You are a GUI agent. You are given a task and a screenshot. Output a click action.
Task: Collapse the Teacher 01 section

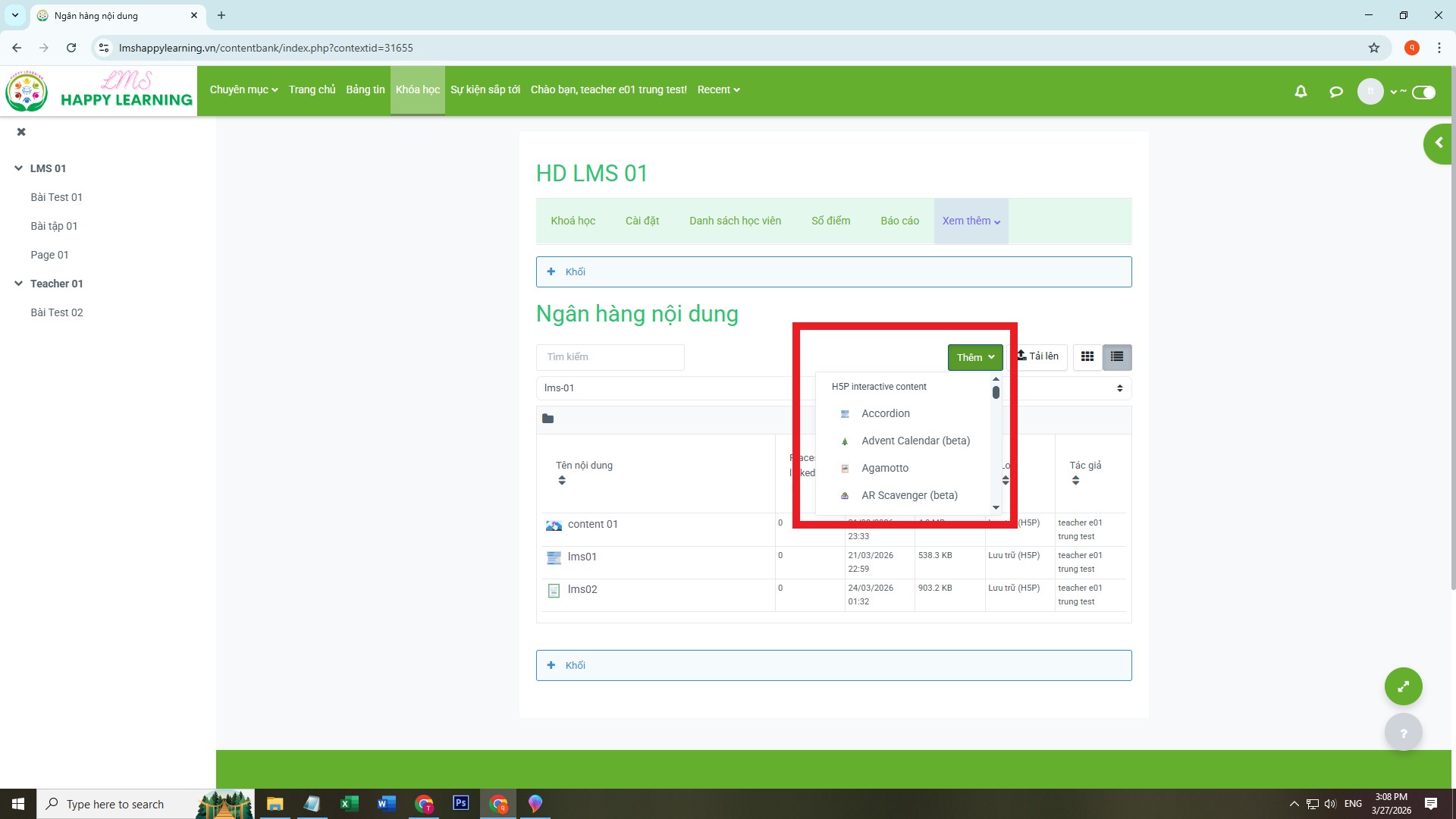click(x=18, y=284)
